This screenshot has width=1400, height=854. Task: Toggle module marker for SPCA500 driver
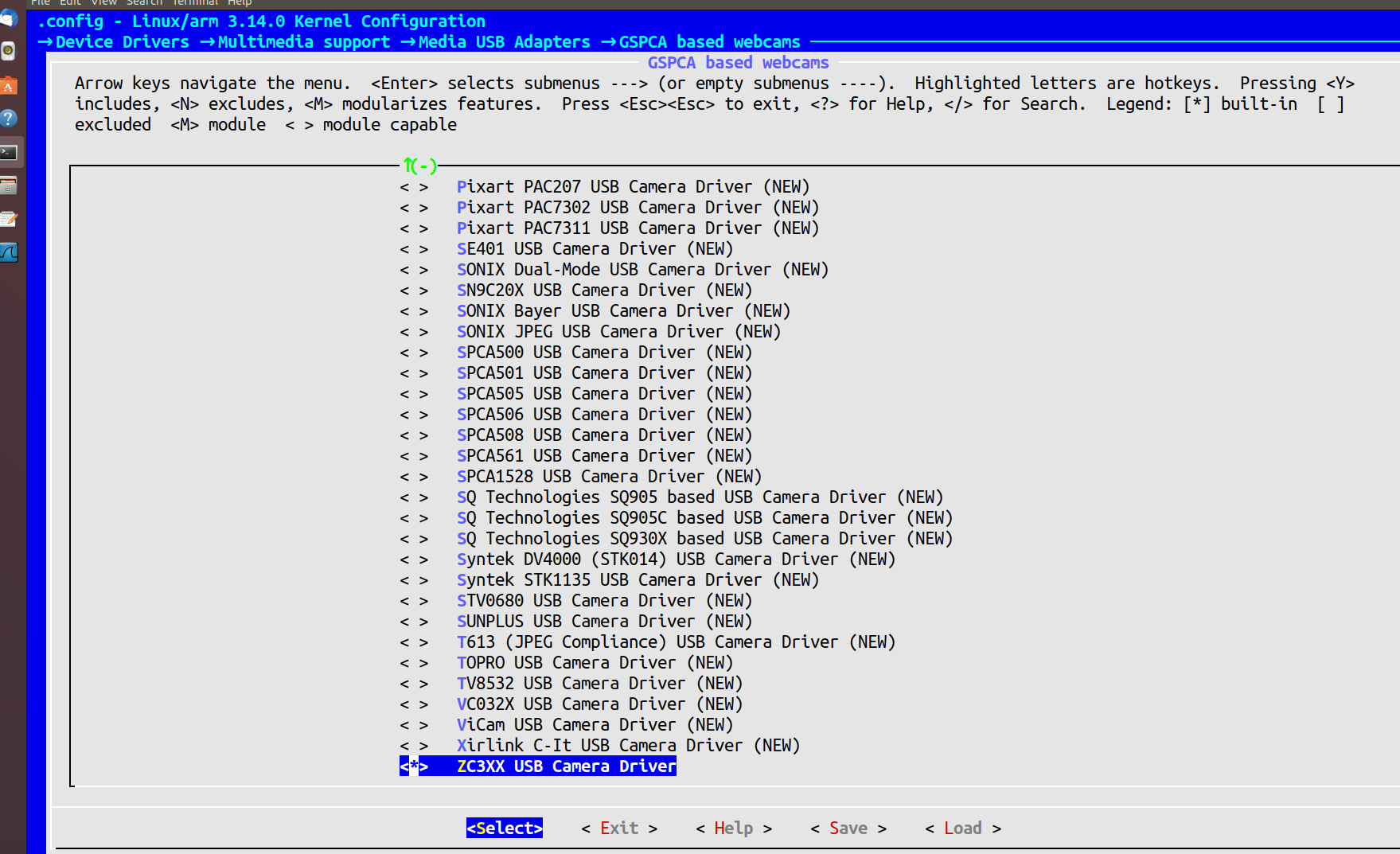(x=414, y=353)
